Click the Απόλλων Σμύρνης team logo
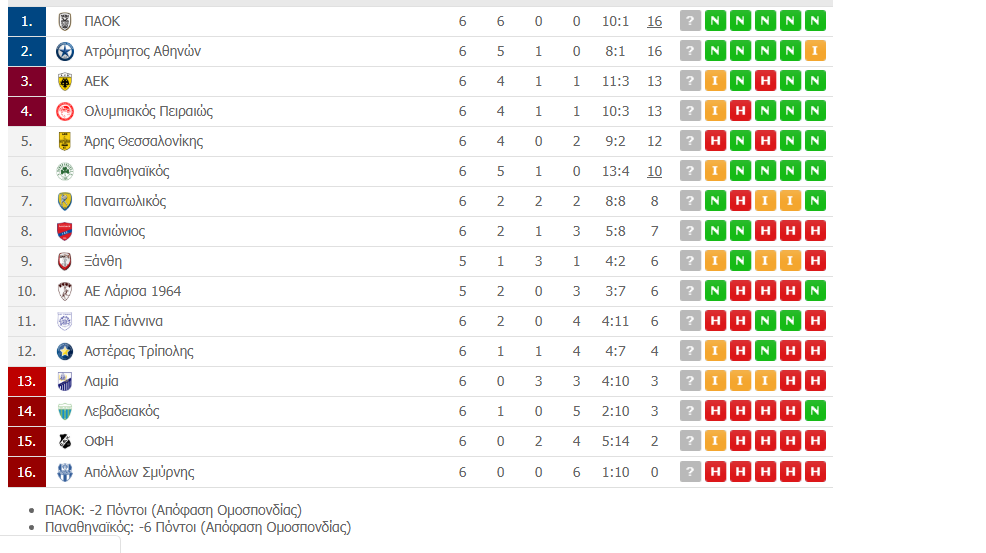Viewport: 986px width, 553px height. (65, 471)
